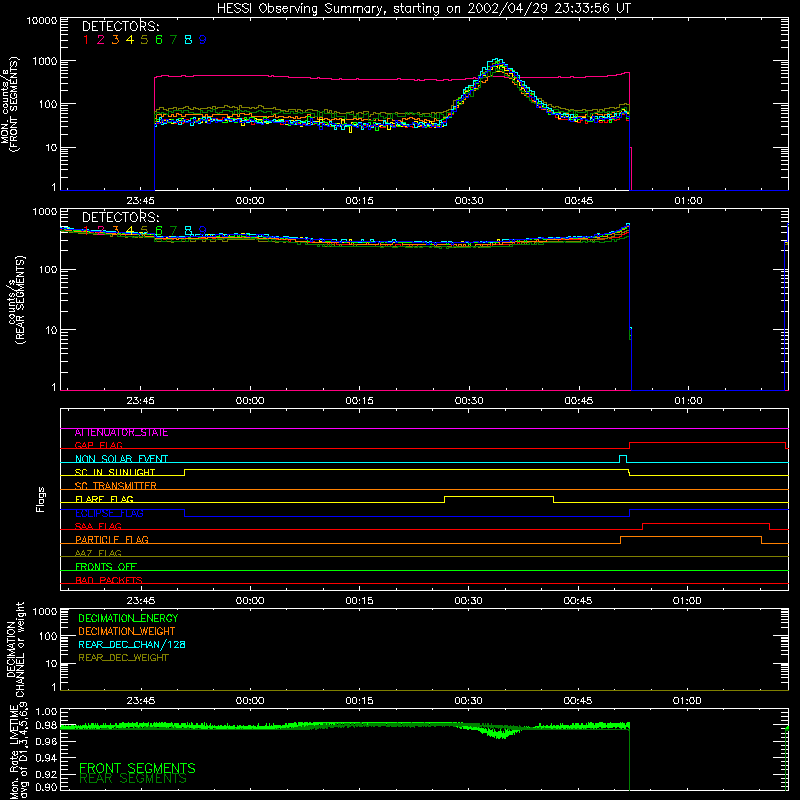Click detector 4 in front segments legend

click(130, 40)
